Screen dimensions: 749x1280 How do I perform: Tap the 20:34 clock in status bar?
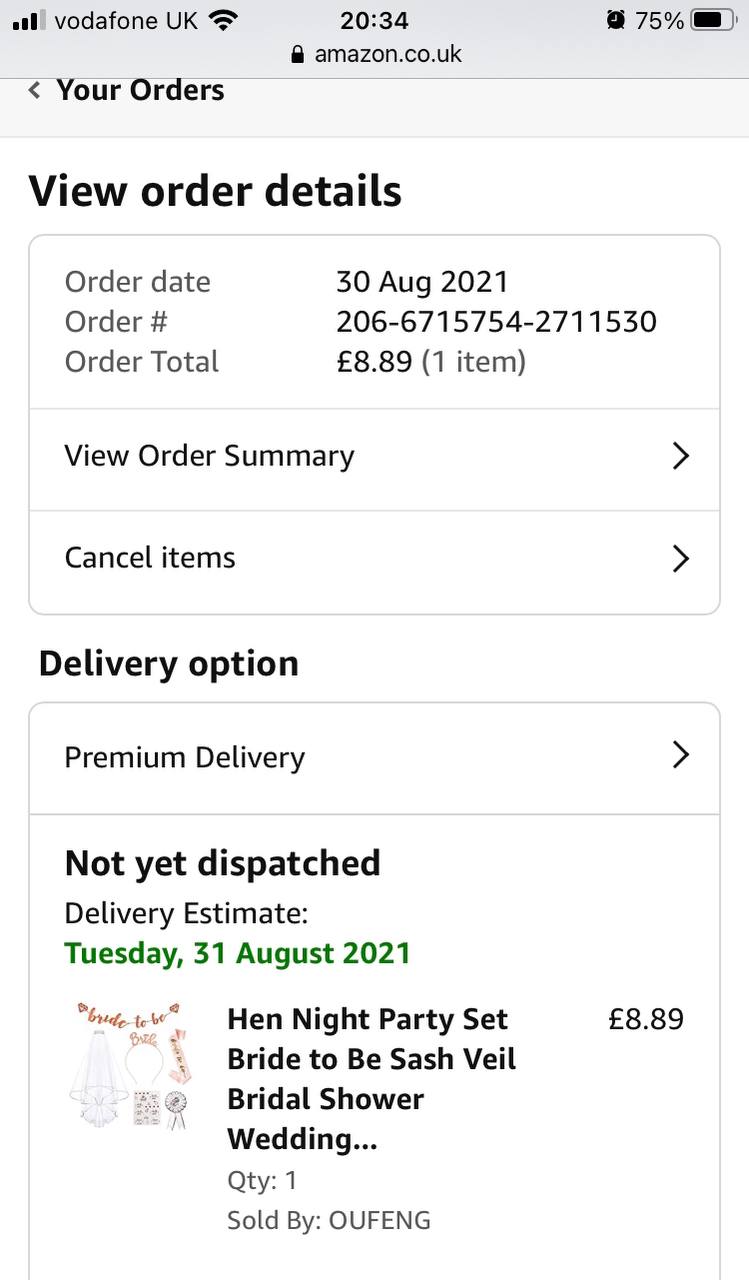pyautogui.click(x=374, y=20)
